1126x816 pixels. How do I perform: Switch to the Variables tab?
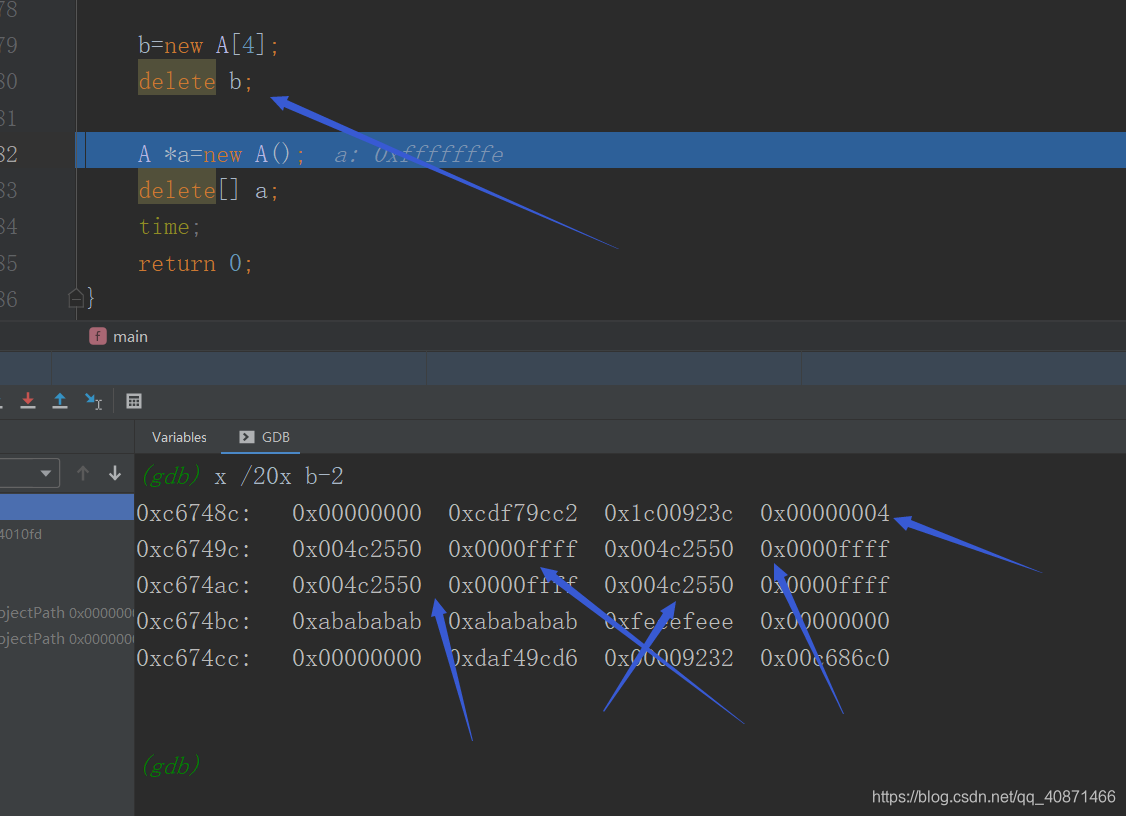pos(179,437)
